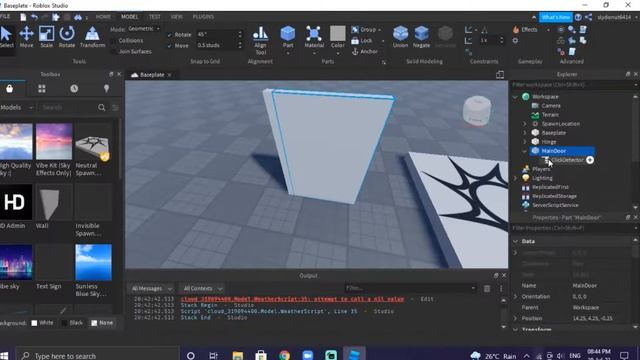This screenshot has width=640, height=360.
Task: Open the Effects menu
Action: 526,30
